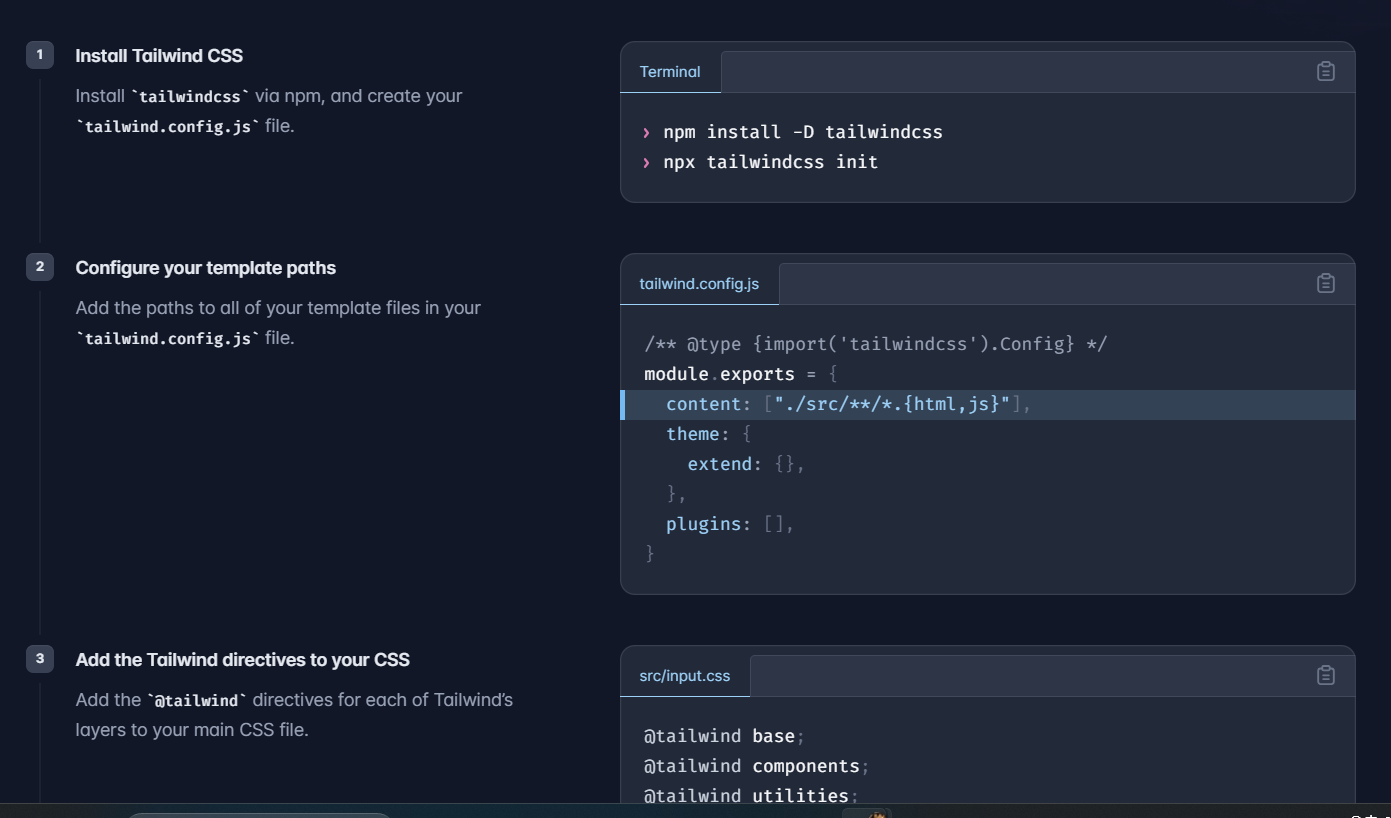This screenshot has width=1391, height=818.
Task: Copy the tailwind.config.js code snippet
Action: tap(1325, 283)
